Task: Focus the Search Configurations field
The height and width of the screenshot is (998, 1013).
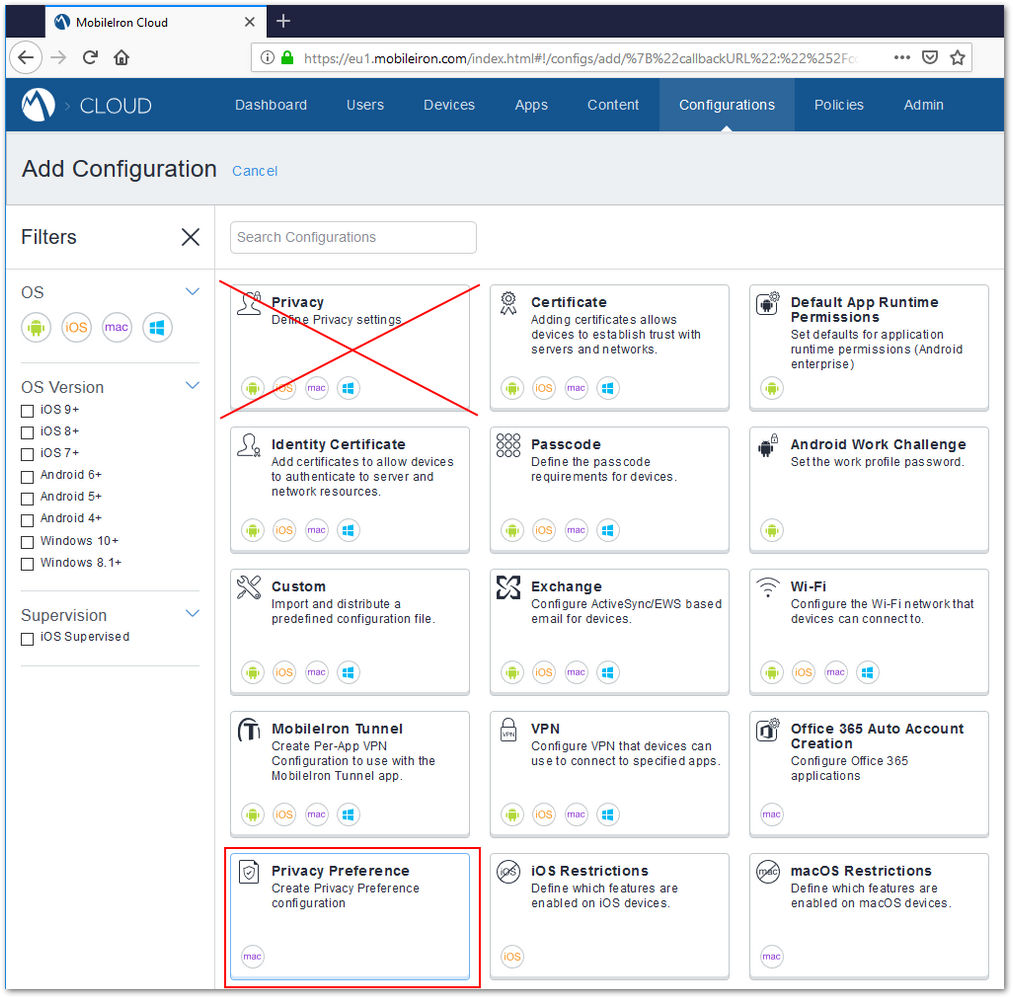Action: click(x=353, y=237)
